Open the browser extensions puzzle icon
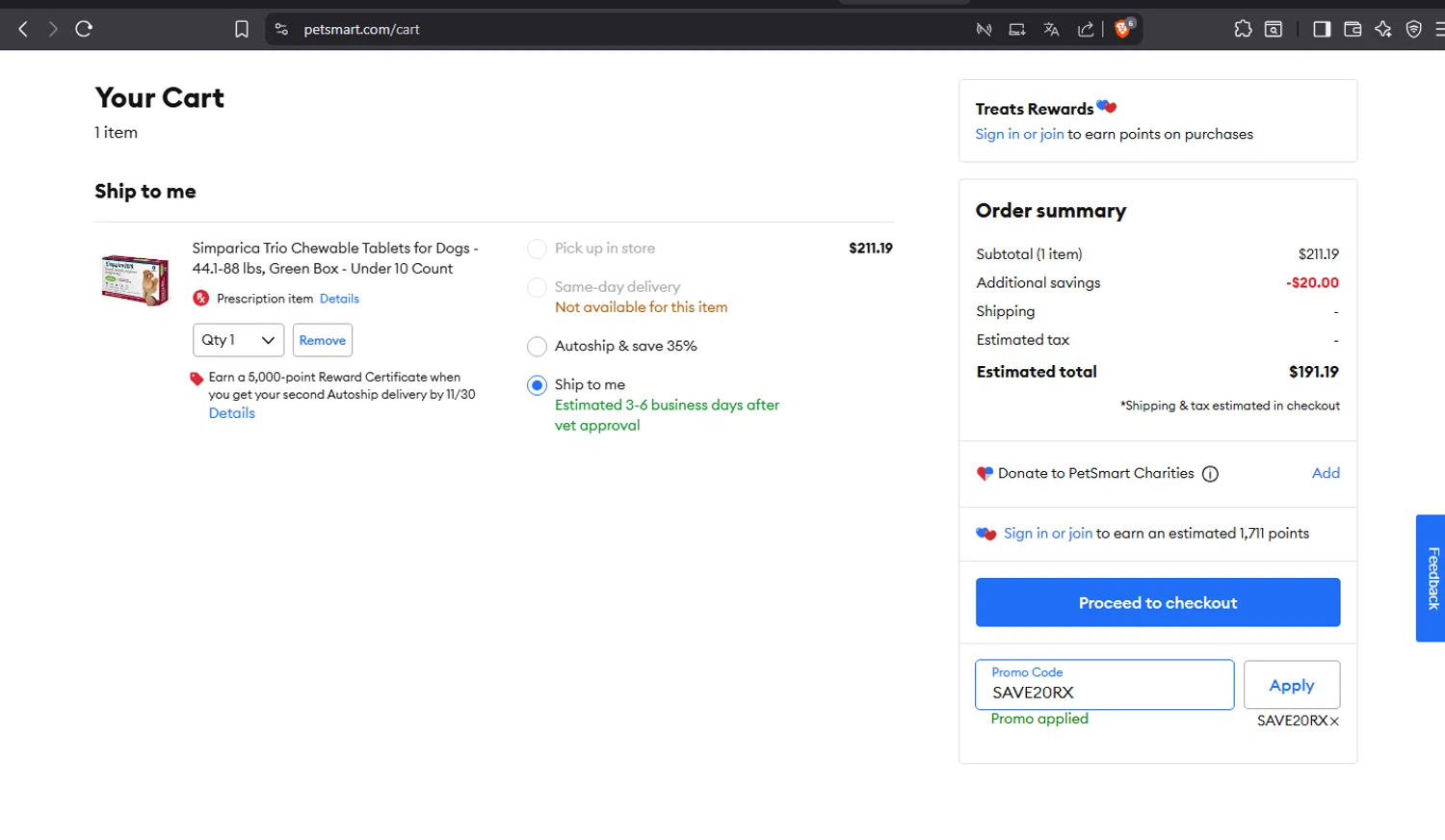This screenshot has width=1445, height=840. [1243, 29]
